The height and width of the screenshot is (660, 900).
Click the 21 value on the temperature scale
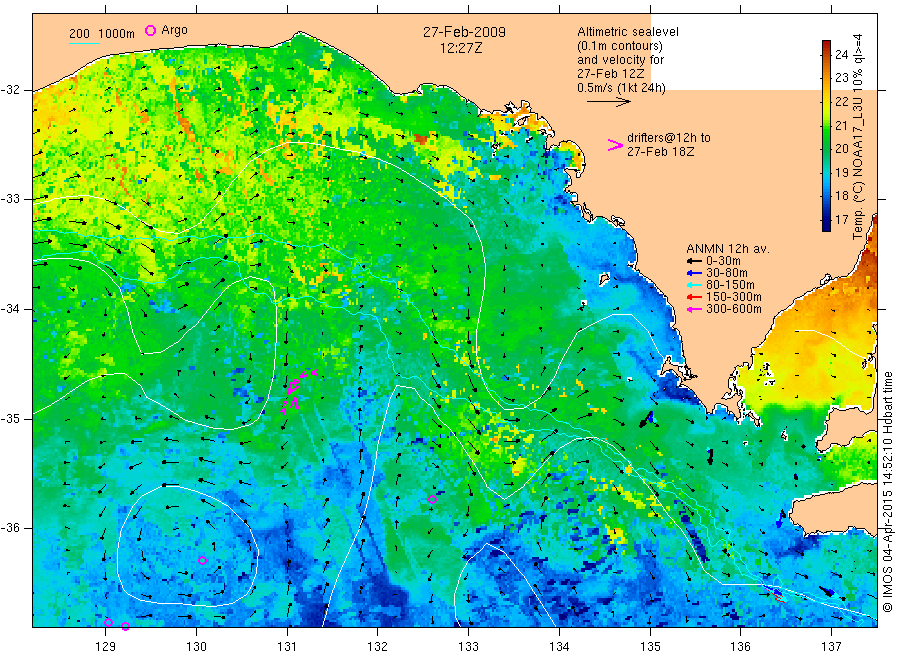coord(841,125)
